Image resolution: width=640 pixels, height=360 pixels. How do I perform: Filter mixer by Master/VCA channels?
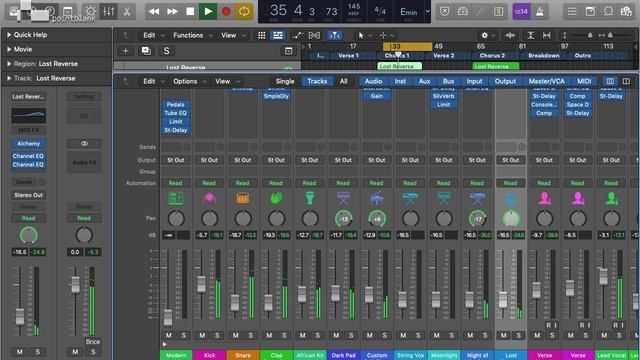click(547, 81)
